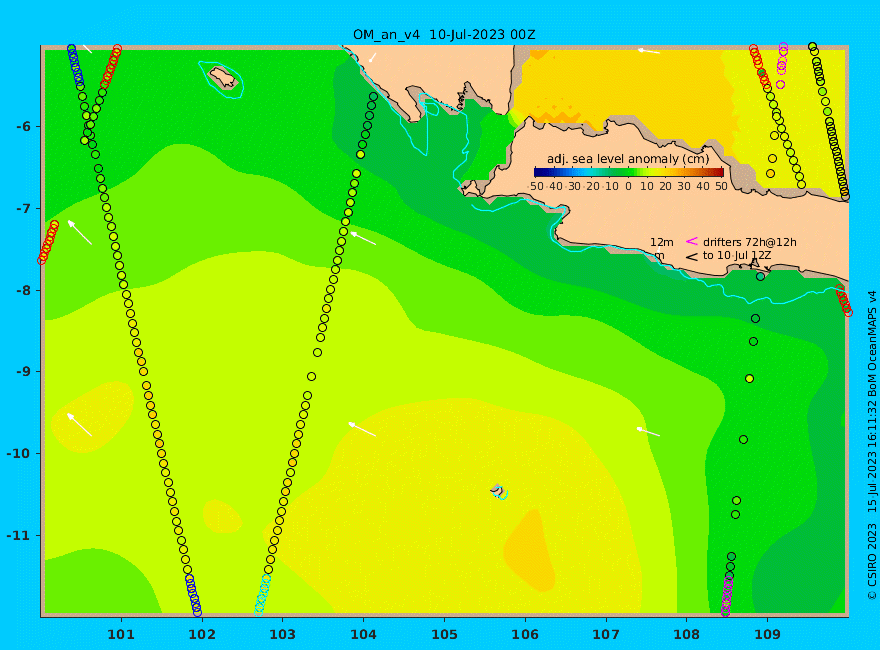Click the 'adj. sea level anomaly (cm)' label
This screenshot has width=880, height=650.
[x=628, y=159]
